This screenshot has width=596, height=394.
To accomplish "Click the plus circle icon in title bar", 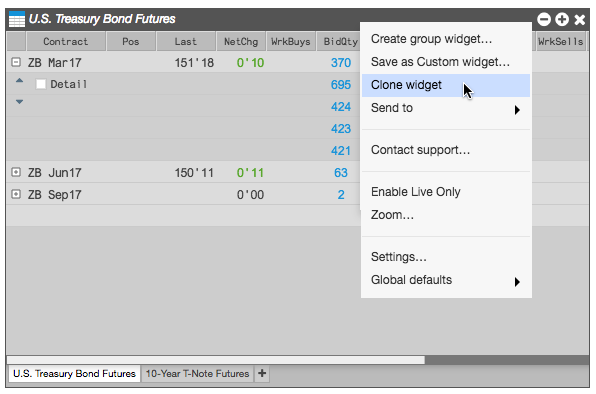I will point(562,19).
